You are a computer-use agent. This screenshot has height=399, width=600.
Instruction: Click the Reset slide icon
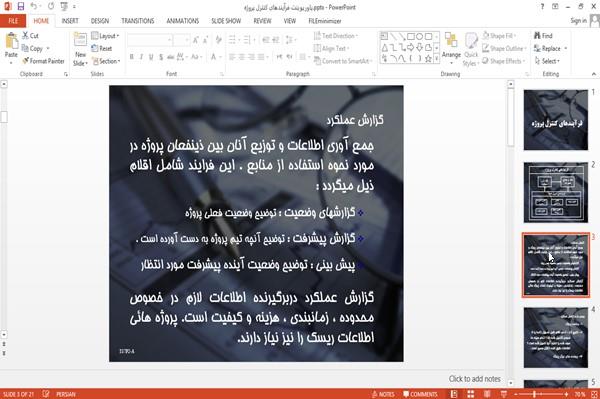pyautogui.click(x=102, y=48)
